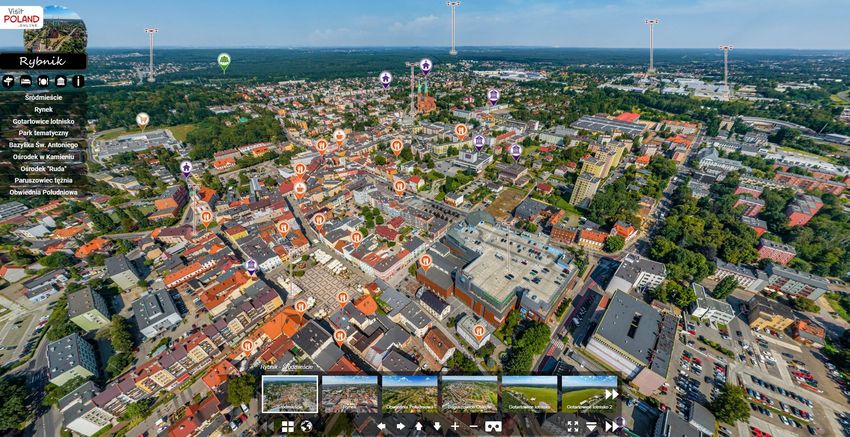Viewport: 850px width, 437px height.
Task: Go to next panorama in bottom toolbar
Action: point(611,427)
